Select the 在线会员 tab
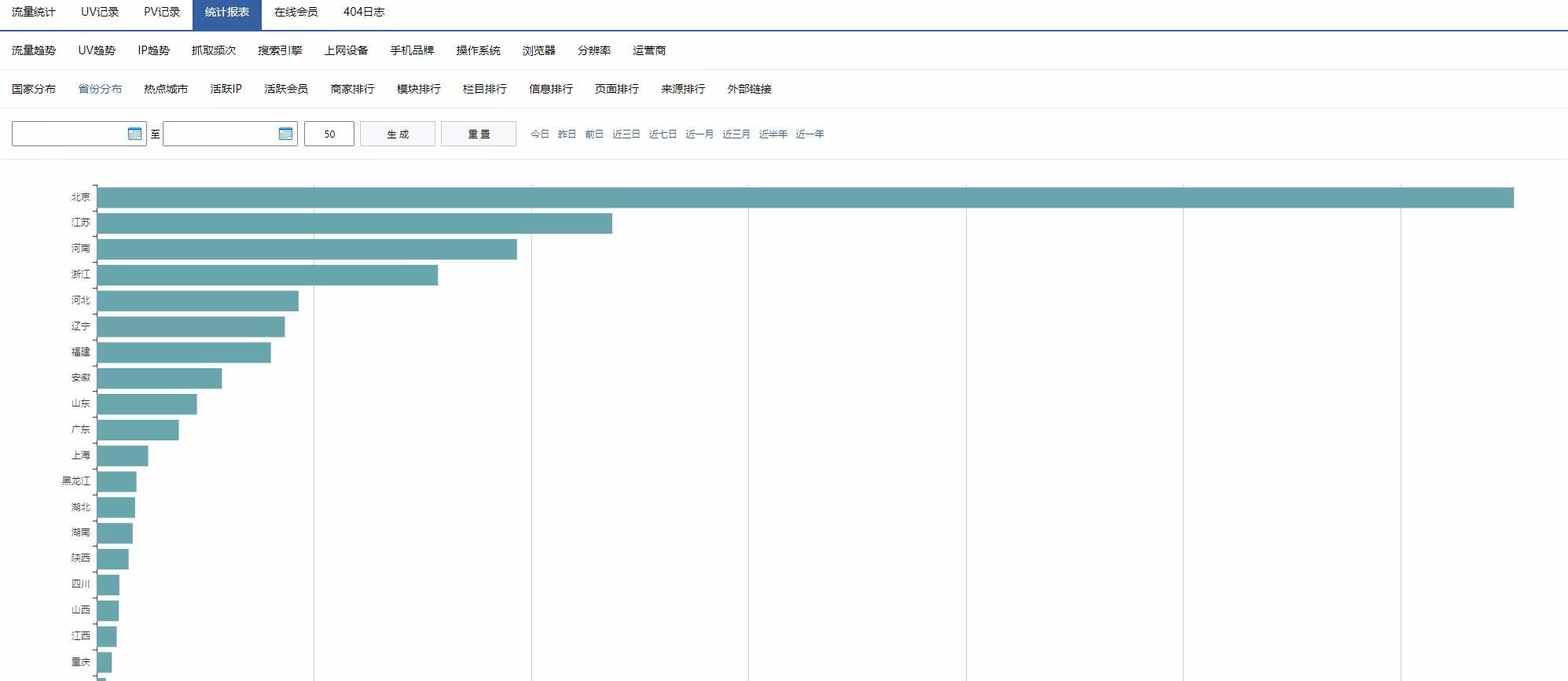Image resolution: width=1568 pixels, height=681 pixels. (x=296, y=12)
